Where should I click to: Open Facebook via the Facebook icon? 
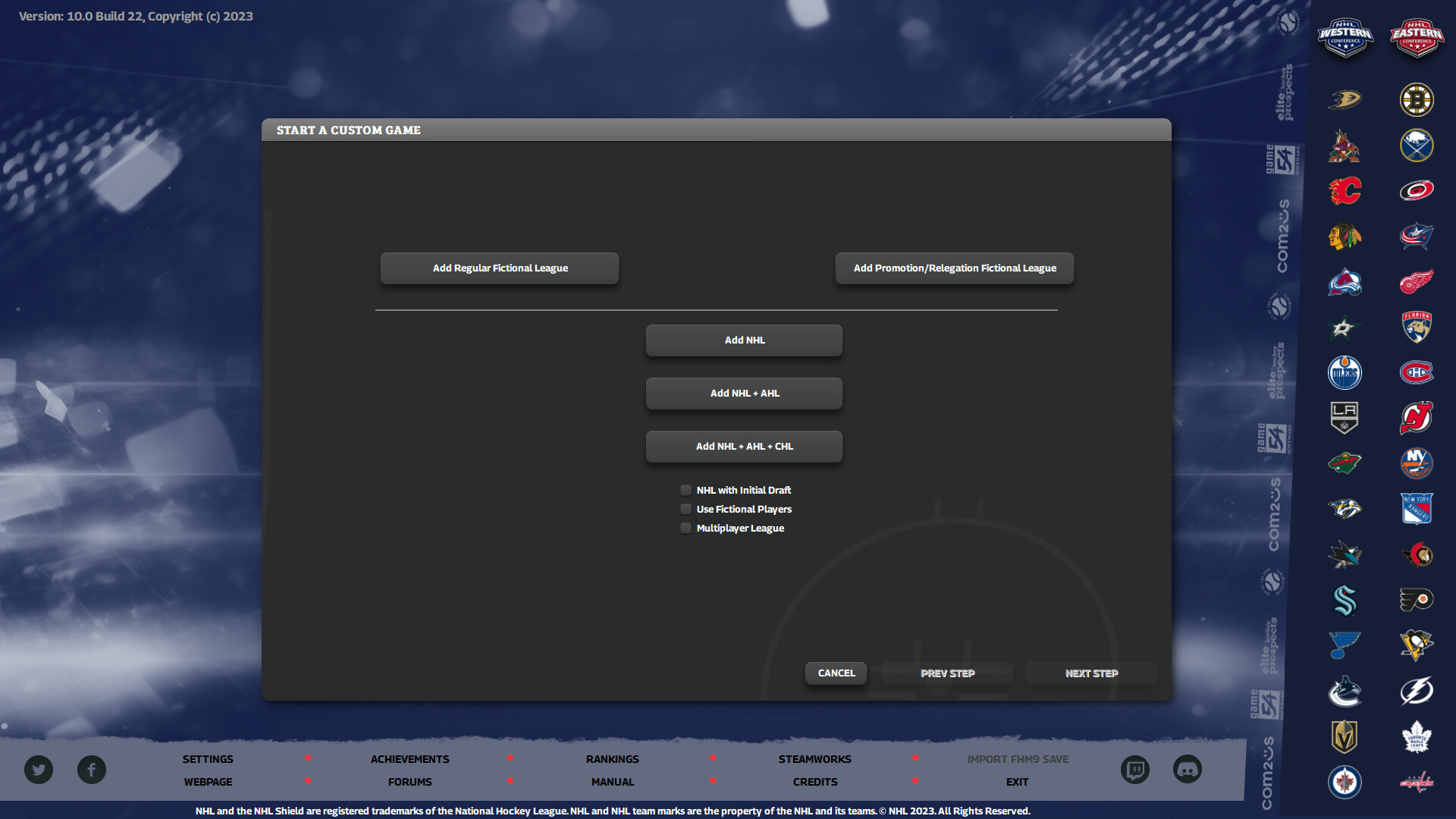[92, 769]
